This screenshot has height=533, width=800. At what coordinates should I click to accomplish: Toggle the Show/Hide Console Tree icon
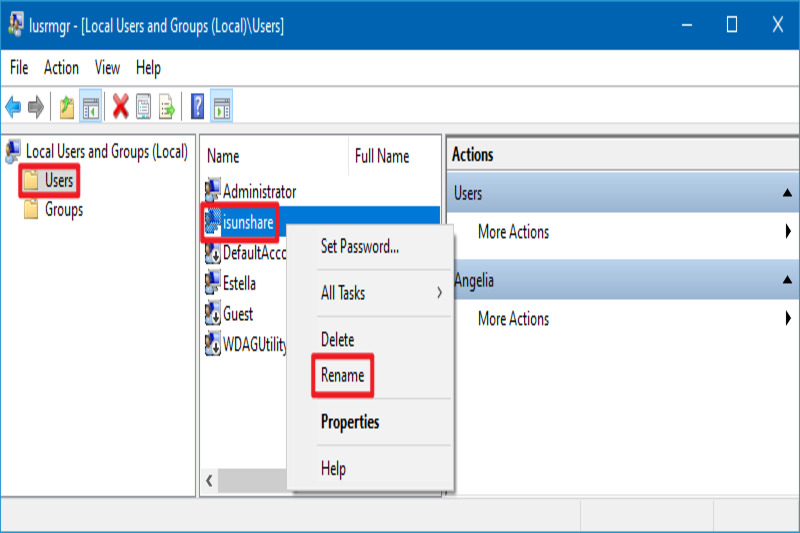(90, 106)
